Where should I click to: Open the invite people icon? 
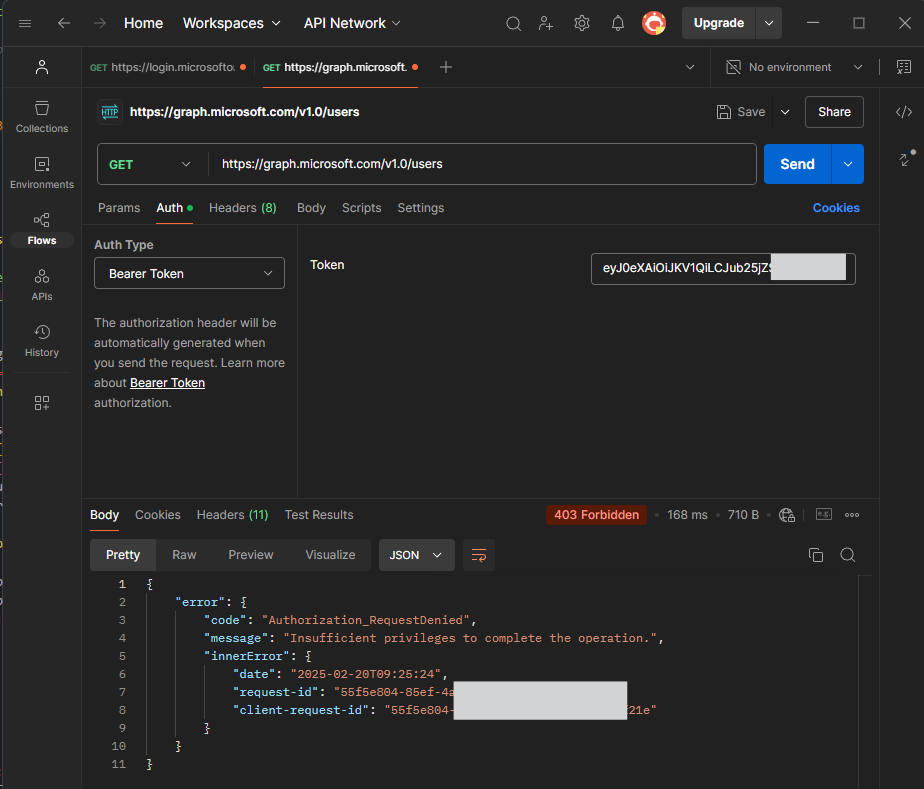546,24
